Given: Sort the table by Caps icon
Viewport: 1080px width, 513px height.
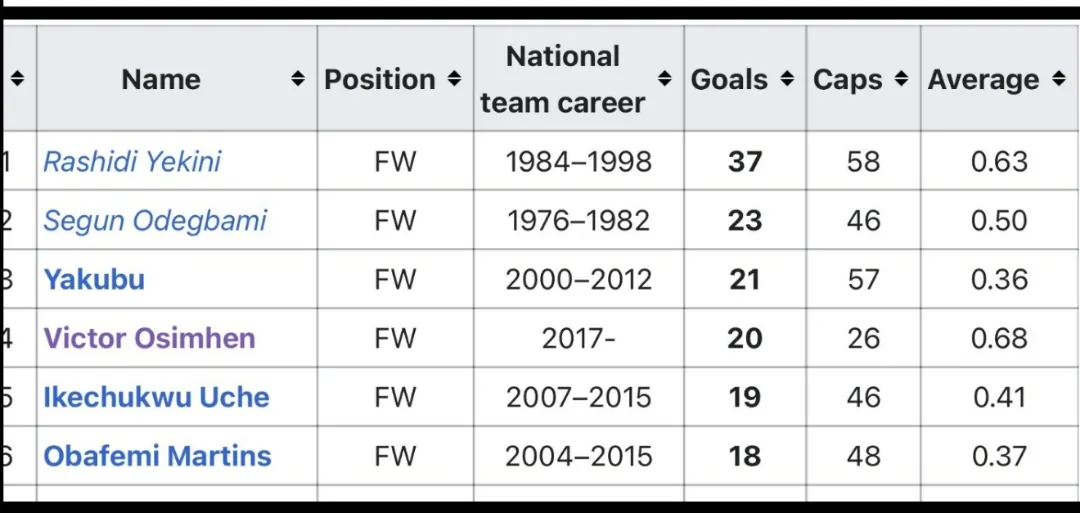Looking at the screenshot, I should click(901, 79).
